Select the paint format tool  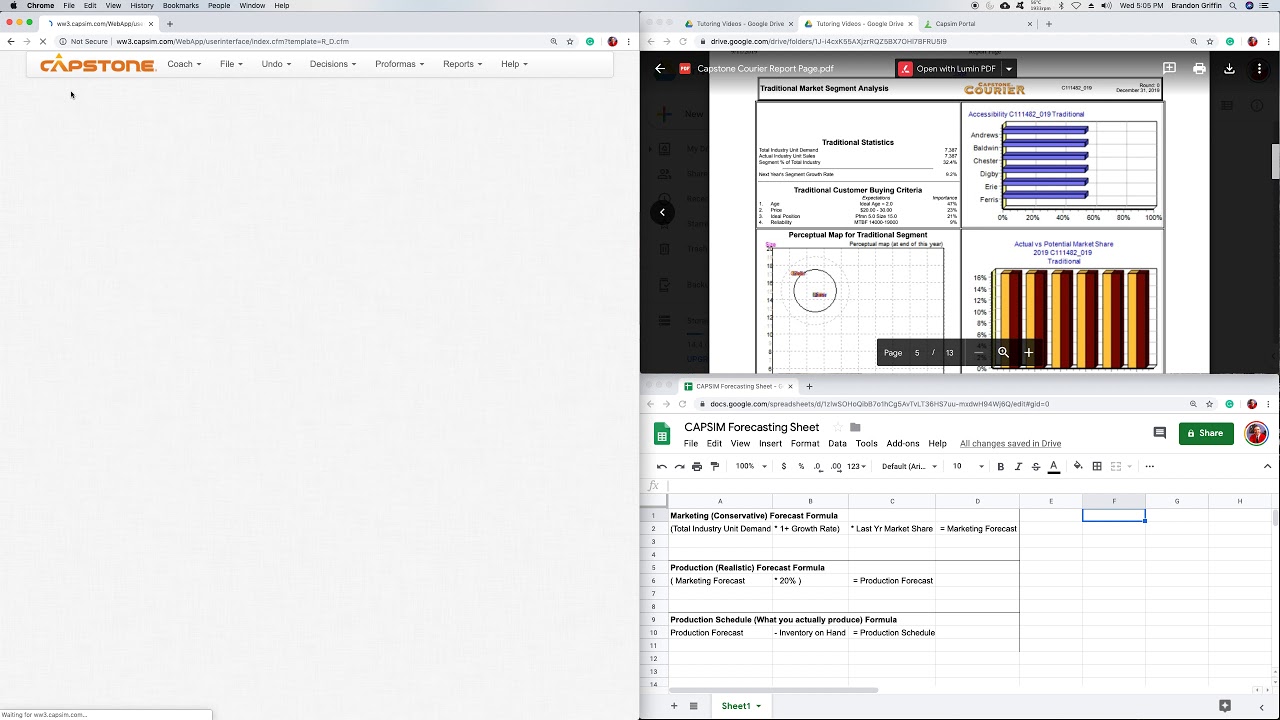pos(714,466)
